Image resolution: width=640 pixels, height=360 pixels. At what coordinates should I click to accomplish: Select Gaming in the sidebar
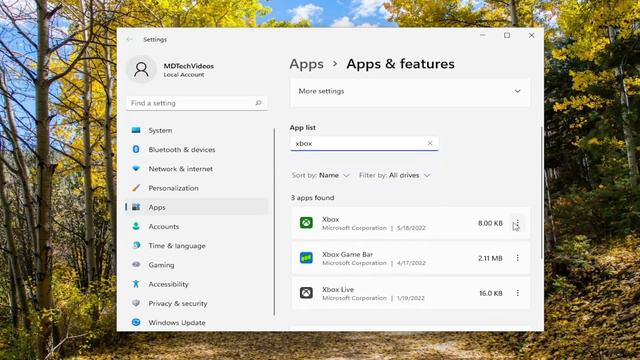[x=196, y=264]
